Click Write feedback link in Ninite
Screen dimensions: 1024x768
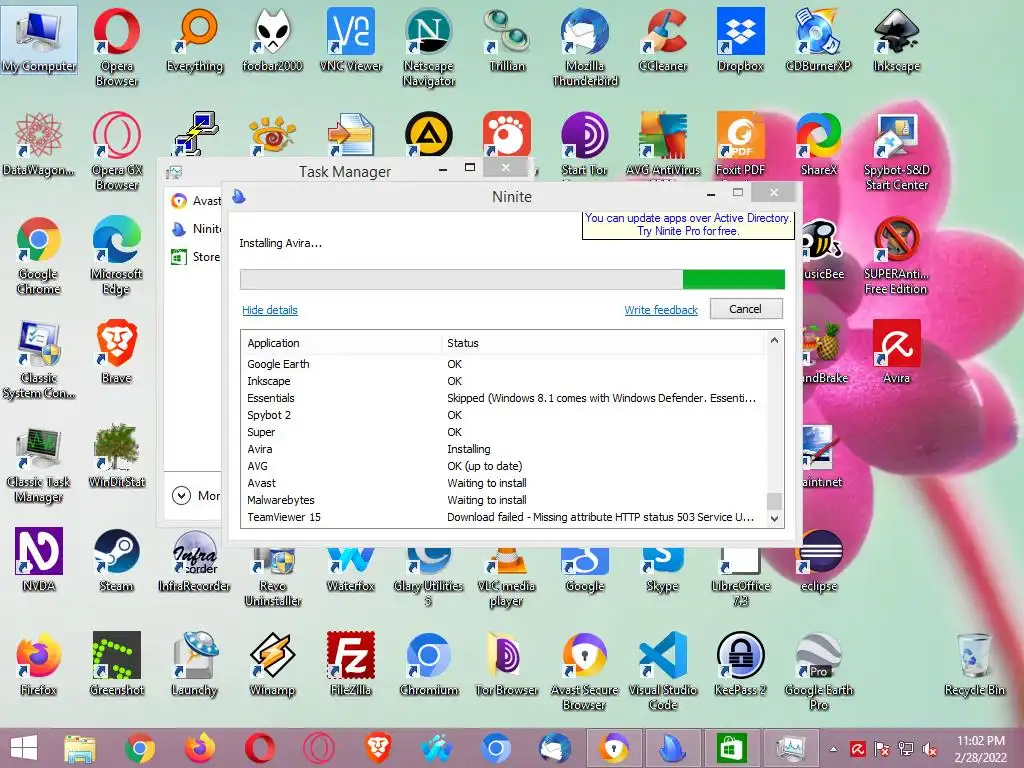(x=661, y=310)
